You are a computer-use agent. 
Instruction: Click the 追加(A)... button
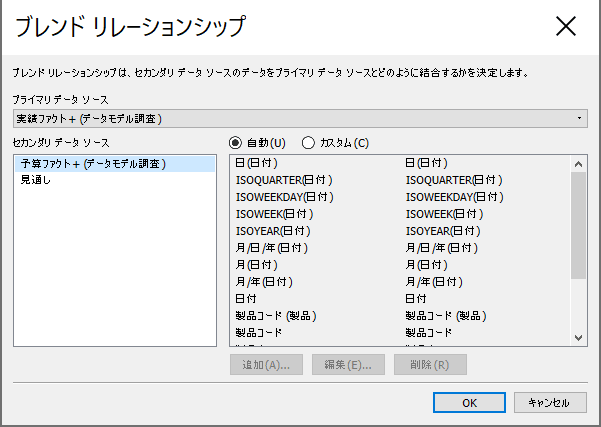266,365
